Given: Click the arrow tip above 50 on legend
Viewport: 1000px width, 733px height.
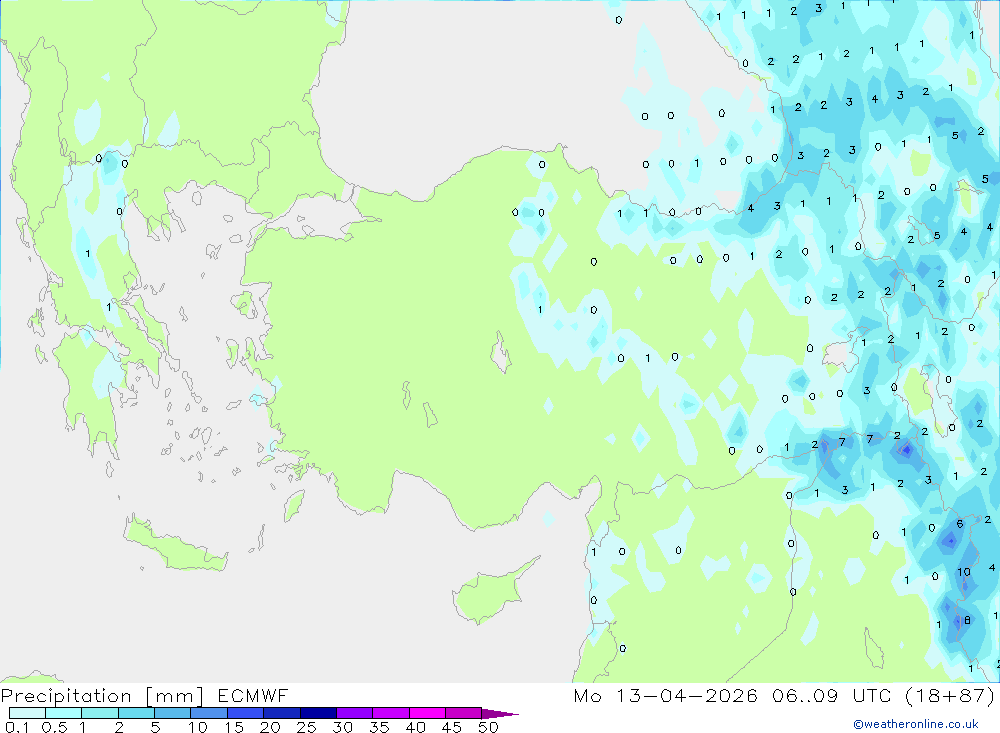Looking at the screenshot, I should 500,713.
